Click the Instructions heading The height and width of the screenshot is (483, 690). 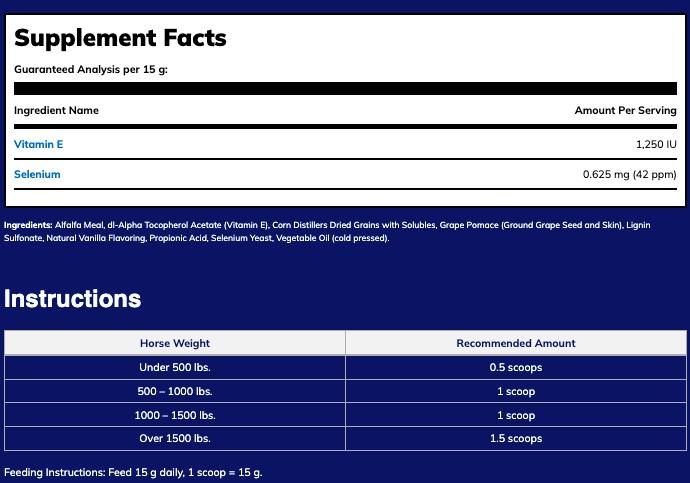(x=72, y=298)
